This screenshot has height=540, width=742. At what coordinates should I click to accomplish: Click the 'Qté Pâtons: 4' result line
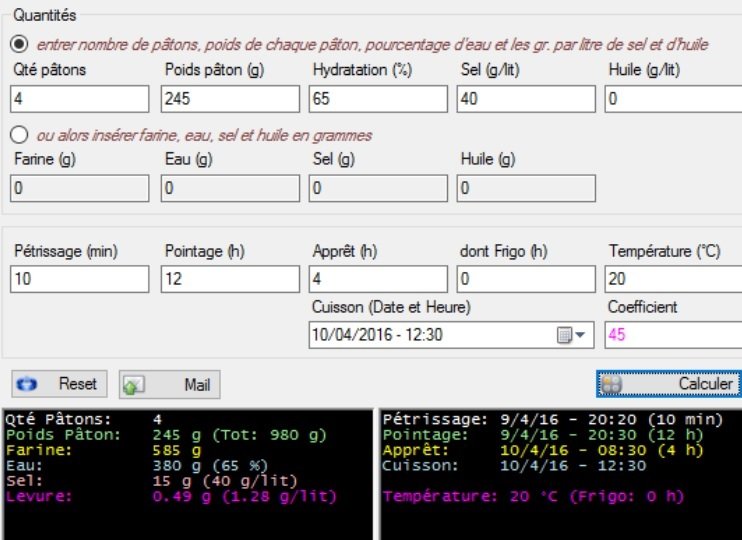pos(84,419)
